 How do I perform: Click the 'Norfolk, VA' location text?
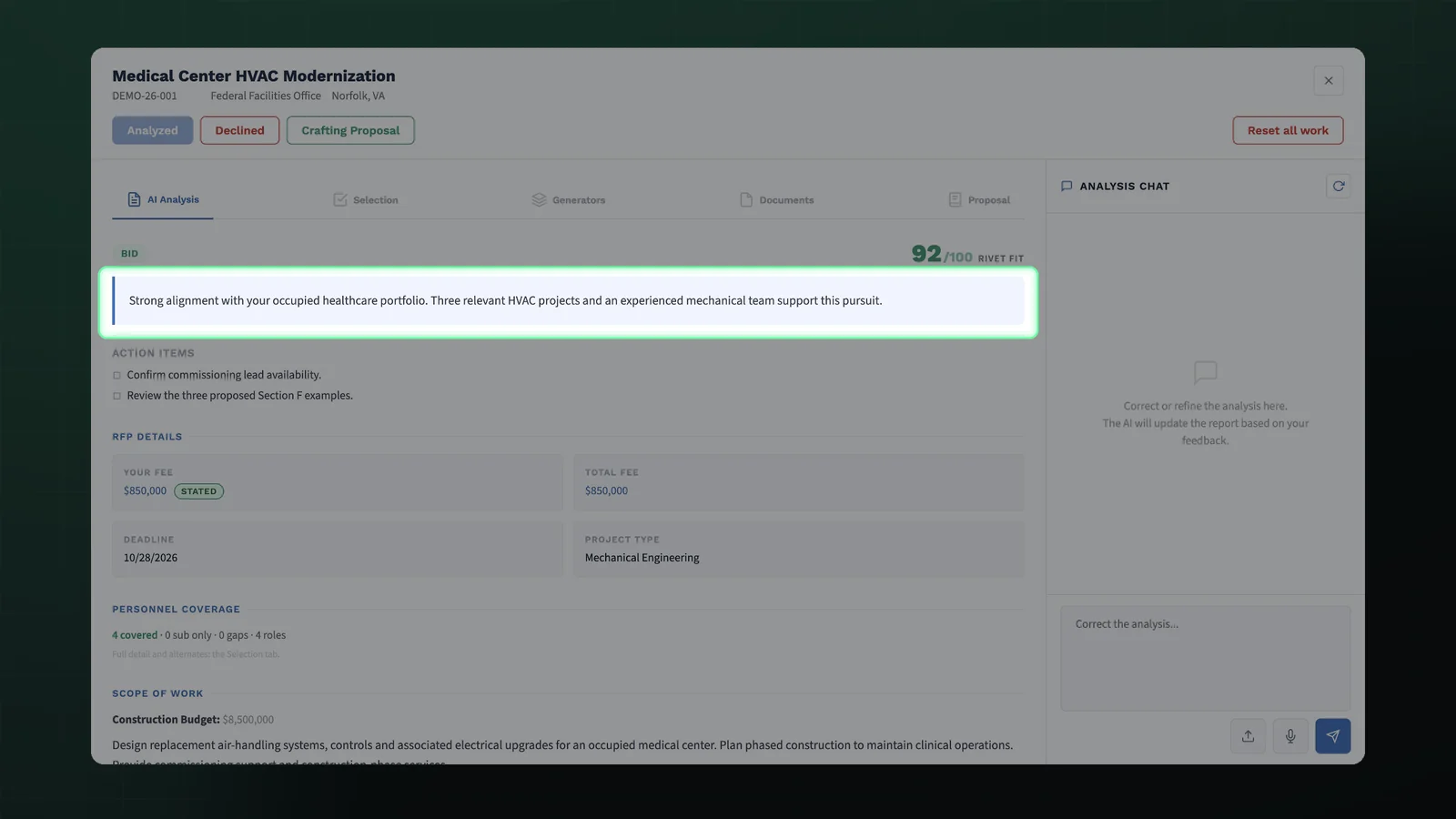tap(358, 96)
